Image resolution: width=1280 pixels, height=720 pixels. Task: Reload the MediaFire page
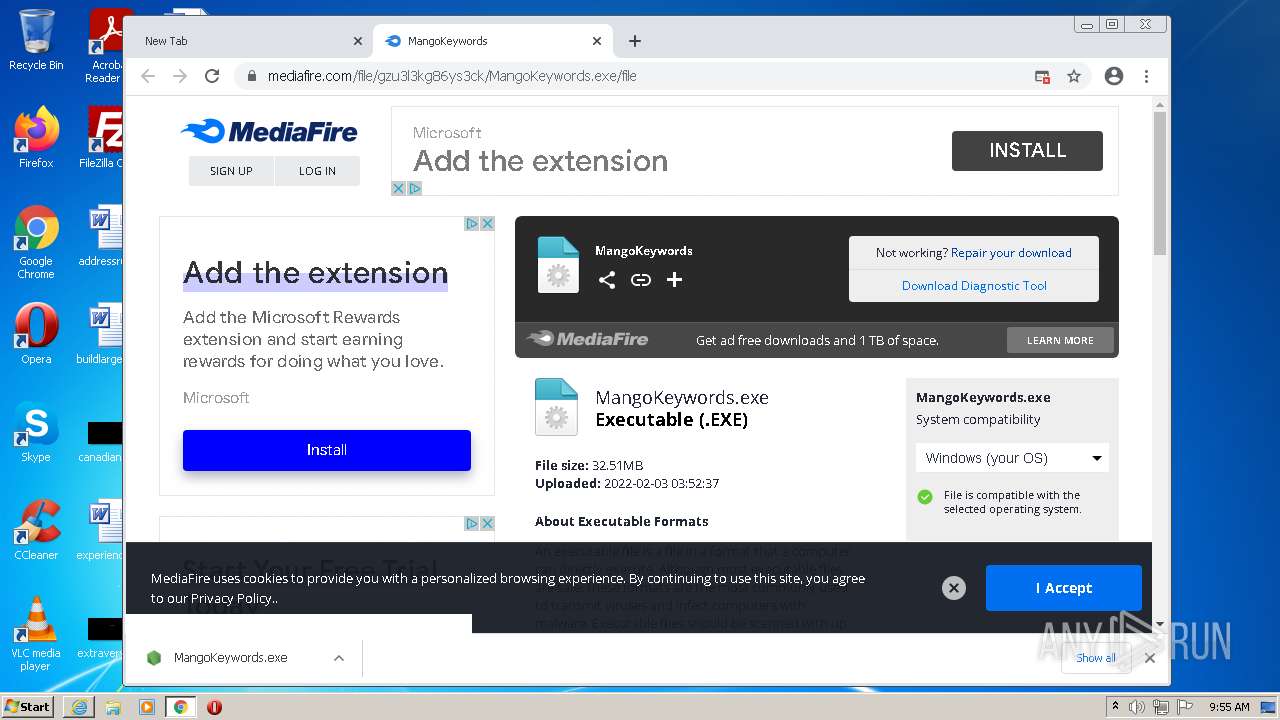pos(212,76)
